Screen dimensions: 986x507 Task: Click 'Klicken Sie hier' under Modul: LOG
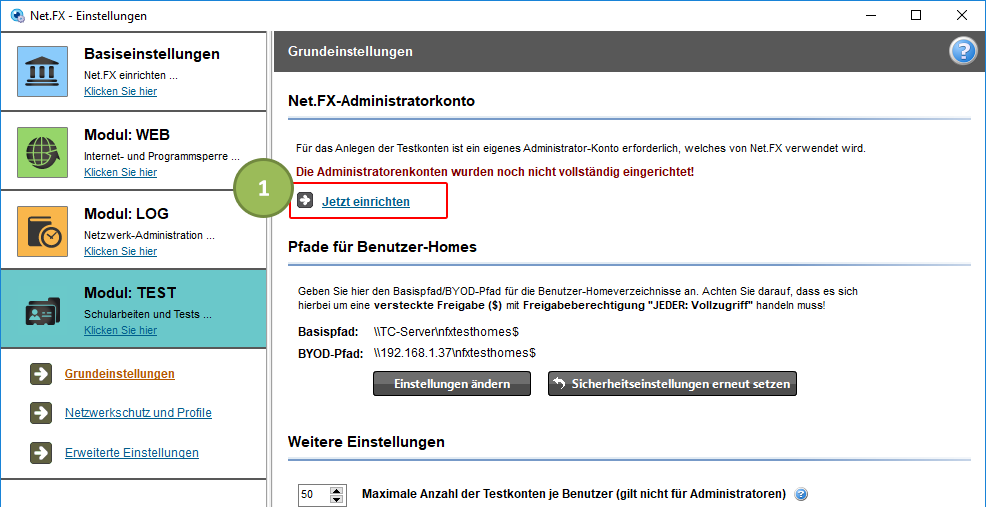tap(121, 251)
